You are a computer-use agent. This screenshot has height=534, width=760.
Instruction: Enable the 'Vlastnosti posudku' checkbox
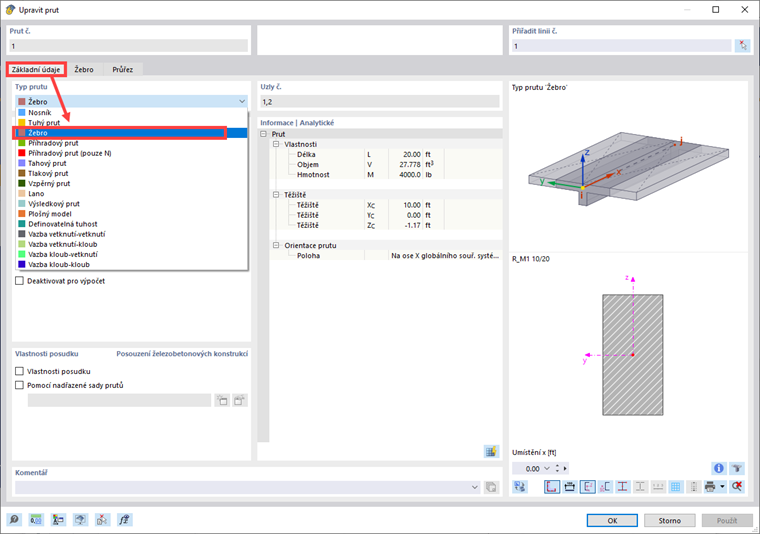point(19,371)
